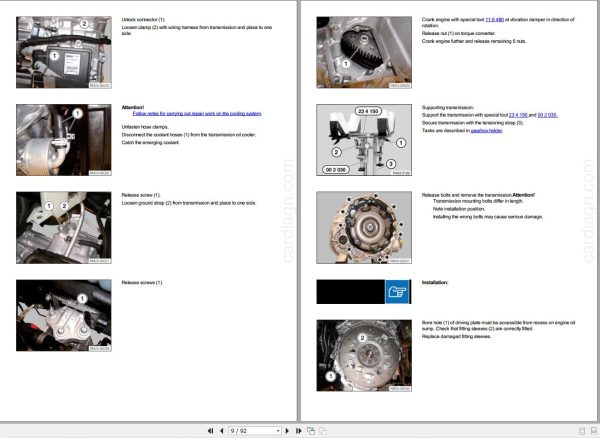
Task: Go to the first page
Action: 210,431
